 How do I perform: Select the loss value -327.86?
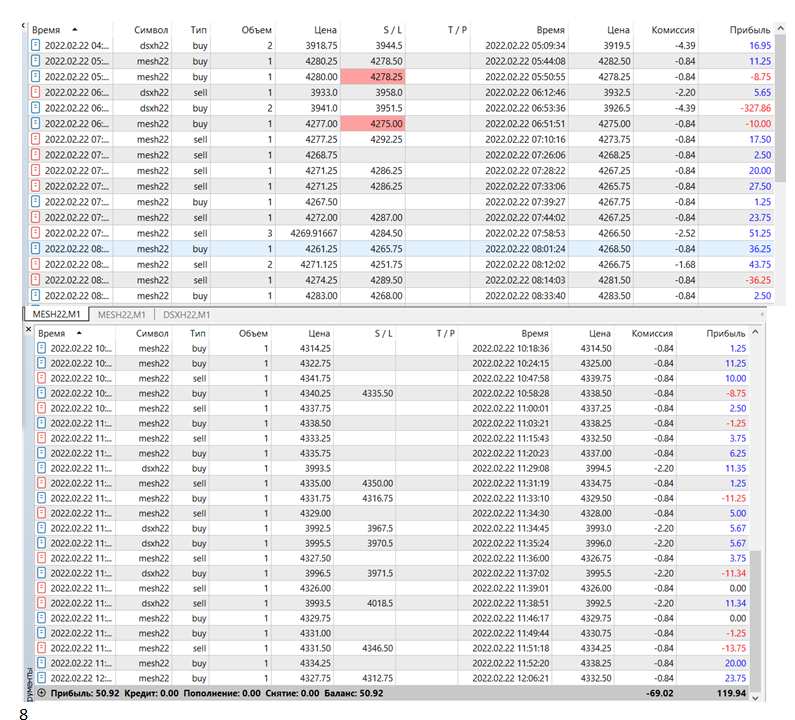755,108
